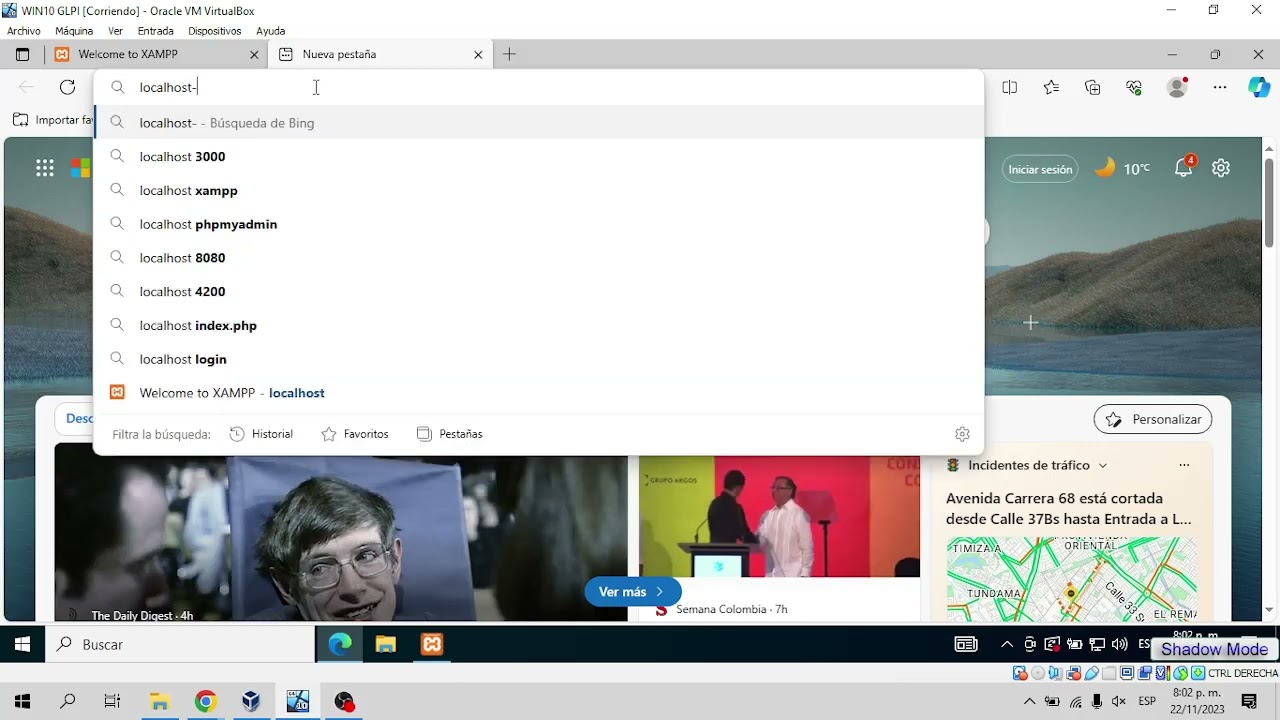Viewport: 1280px width, 720px height.
Task: Toggle Favoritos search filter
Action: 355,434
